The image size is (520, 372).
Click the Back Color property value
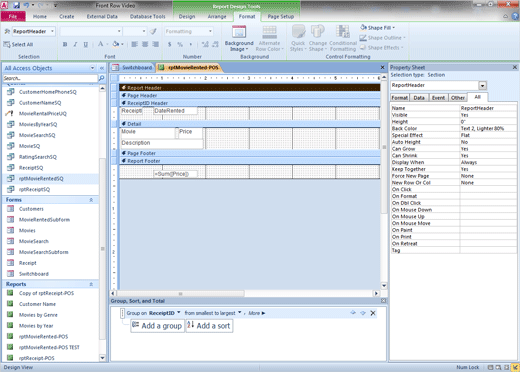coord(488,128)
